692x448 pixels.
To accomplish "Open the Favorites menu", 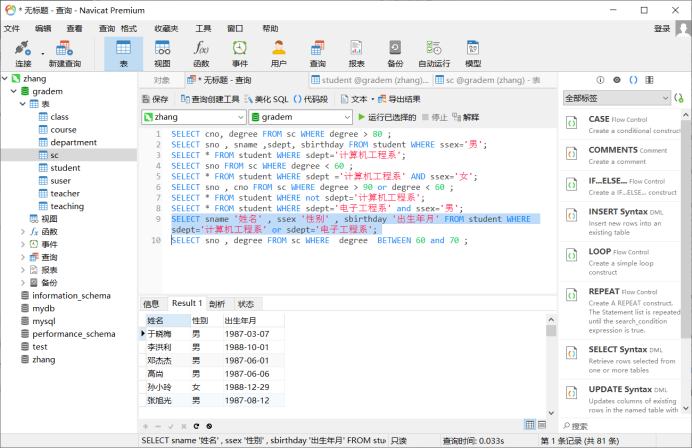I will 166,29.
